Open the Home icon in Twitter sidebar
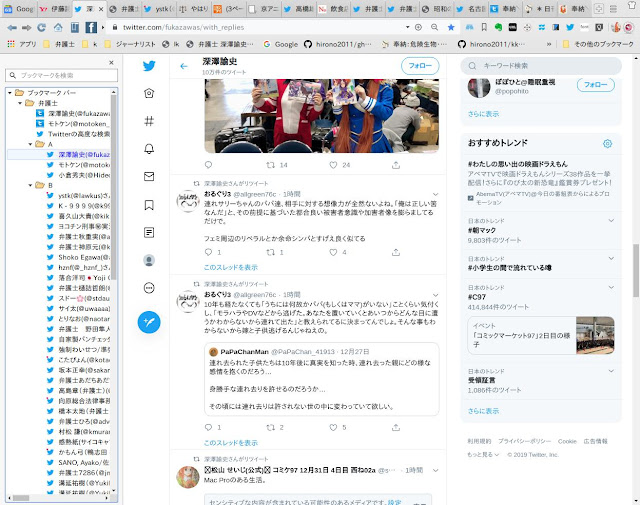This screenshot has height=505, width=640. (x=149, y=93)
